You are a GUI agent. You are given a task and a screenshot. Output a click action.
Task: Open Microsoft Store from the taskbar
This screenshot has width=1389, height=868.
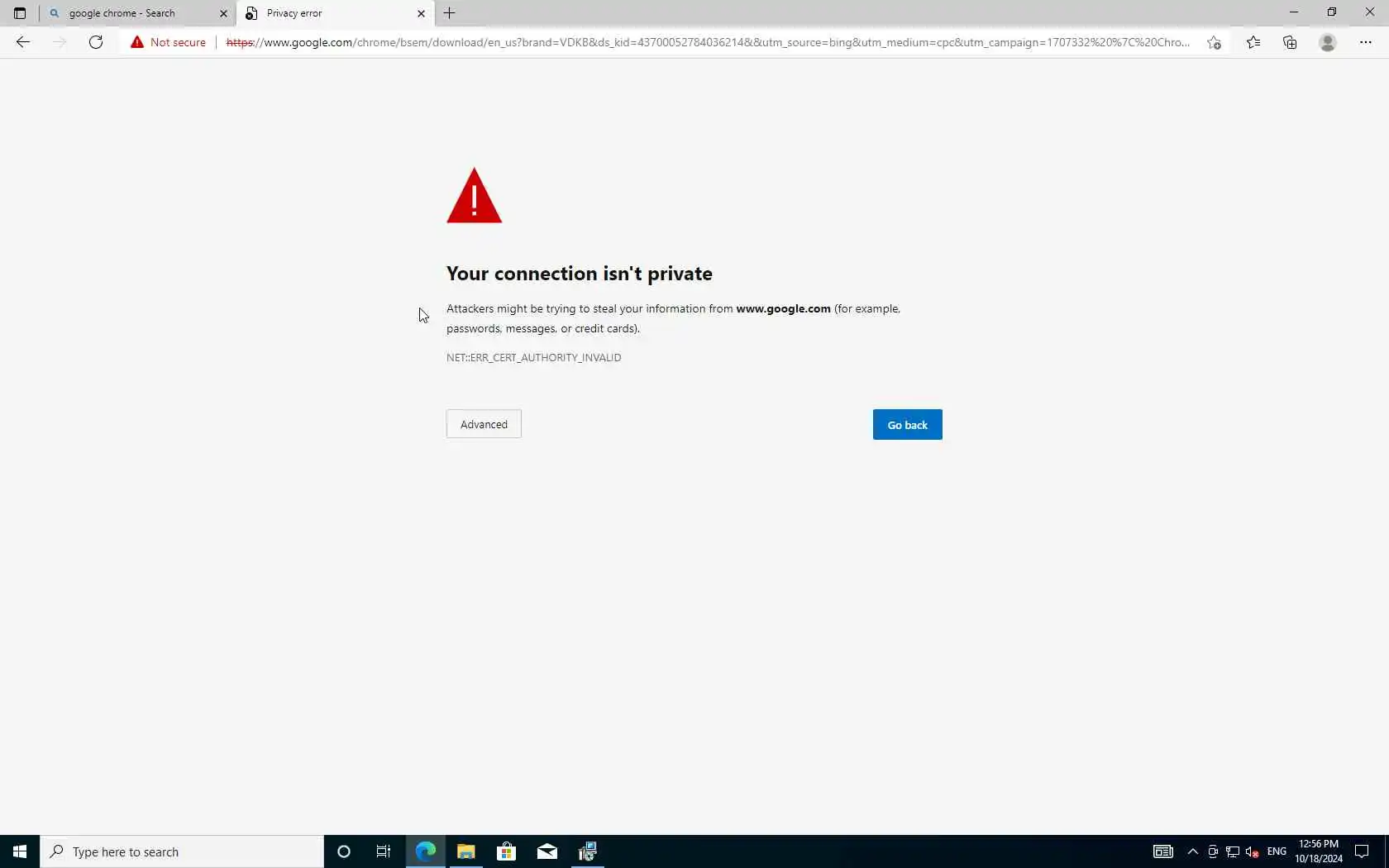(x=507, y=851)
